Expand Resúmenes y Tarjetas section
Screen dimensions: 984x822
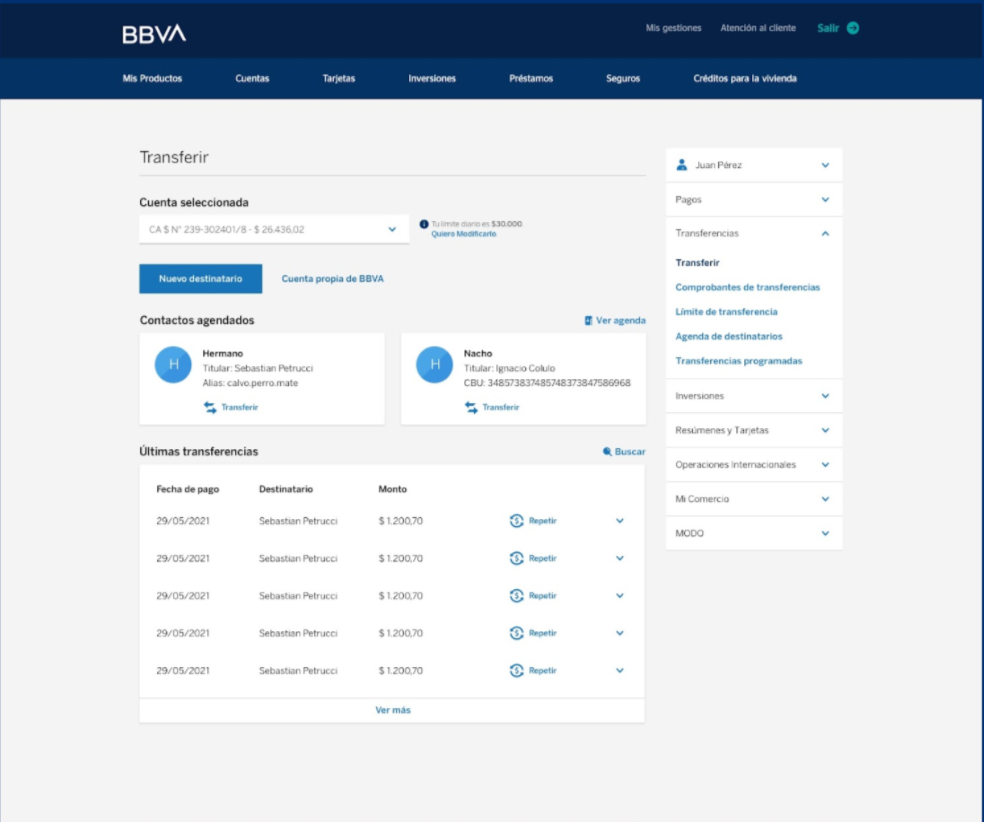825,430
